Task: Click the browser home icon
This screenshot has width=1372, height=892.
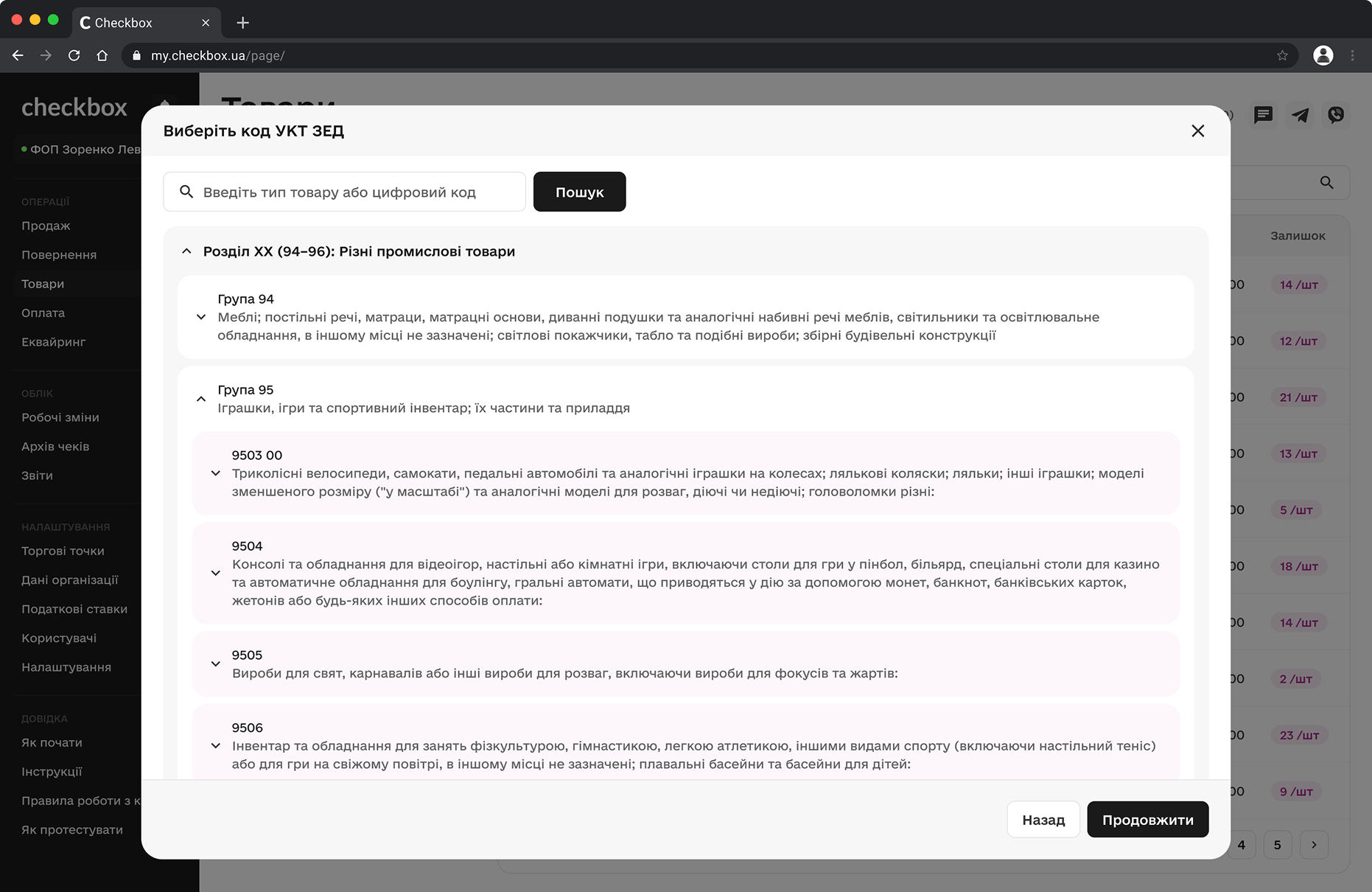Action: [x=102, y=55]
